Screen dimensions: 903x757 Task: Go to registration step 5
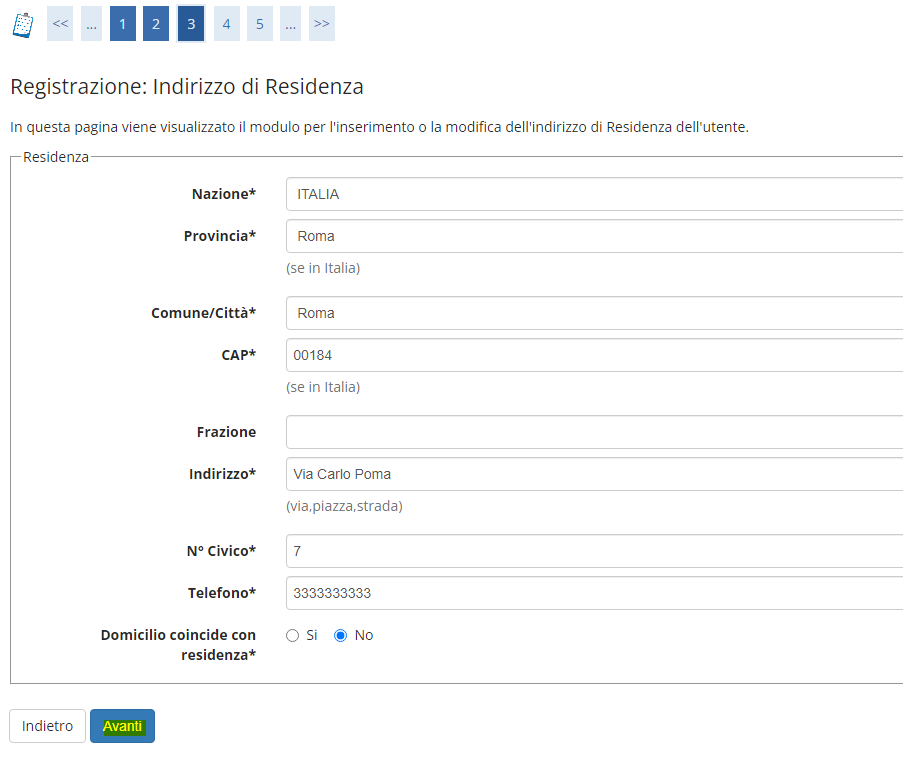point(260,24)
